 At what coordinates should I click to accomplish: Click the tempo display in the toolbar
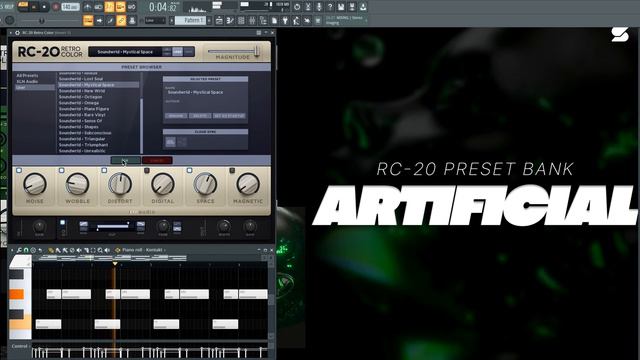pyautogui.click(x=70, y=7)
